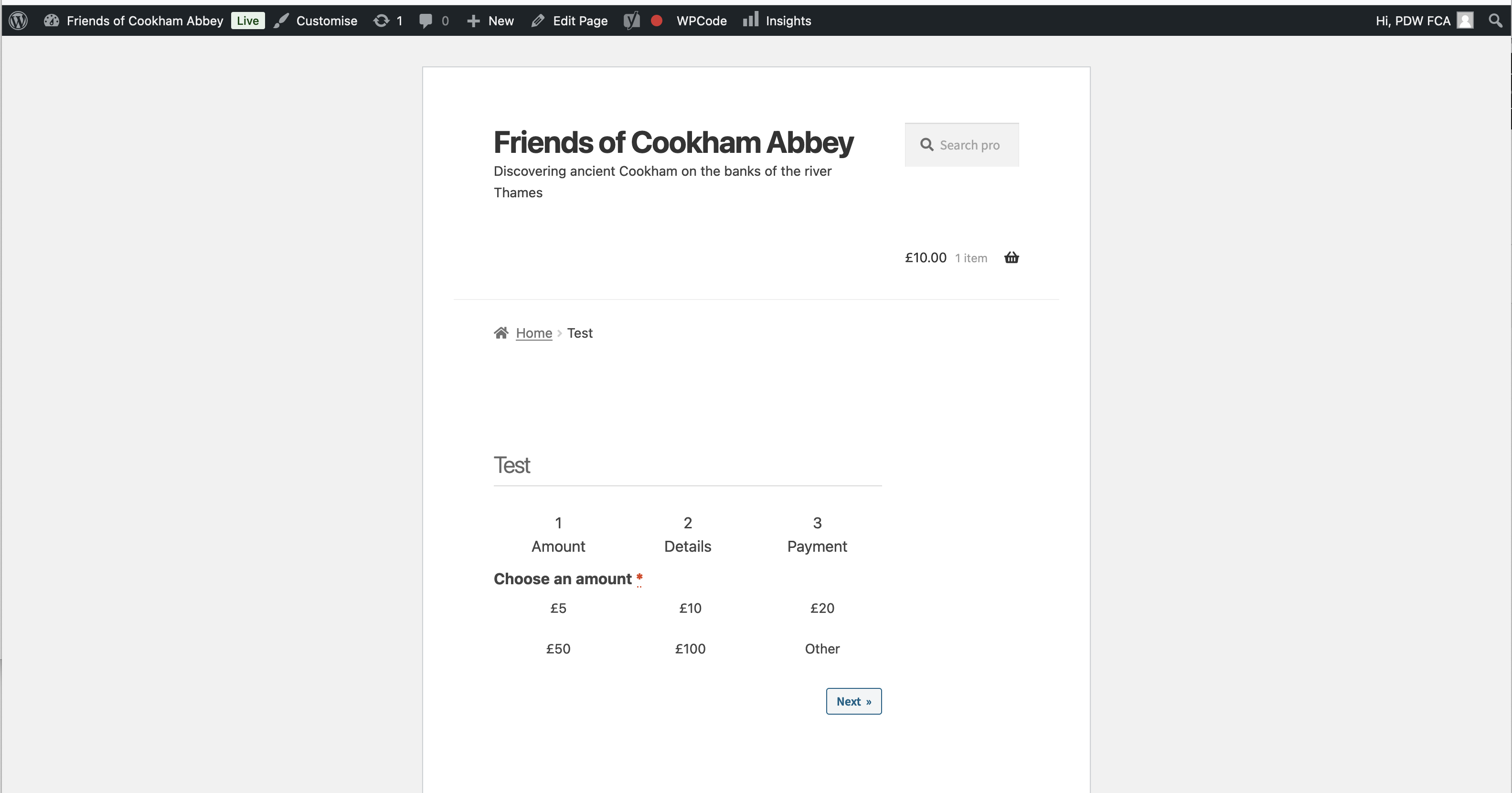1512x793 pixels.
Task: Click the shopping basket cart icon
Action: point(1012,257)
